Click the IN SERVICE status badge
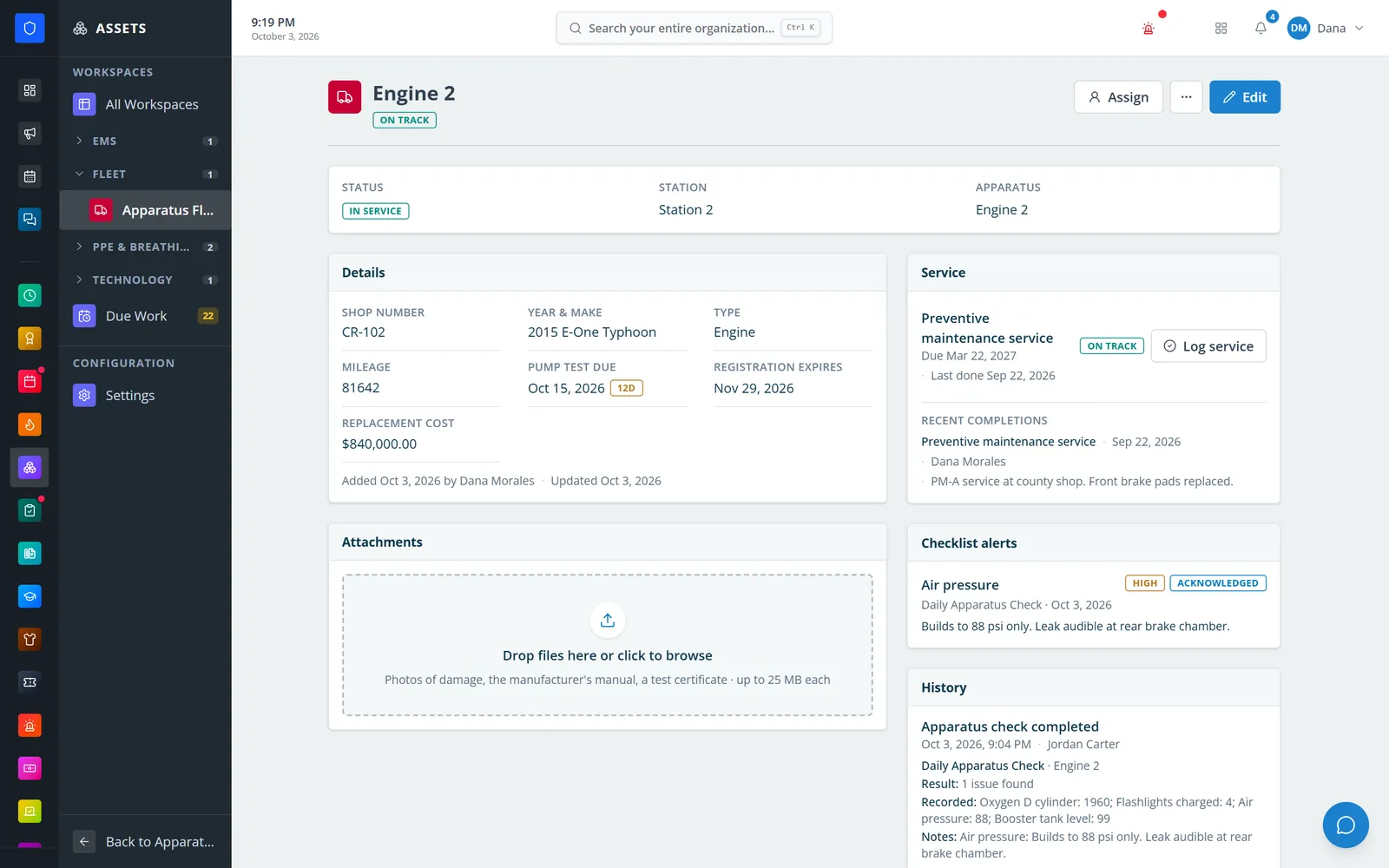Image resolution: width=1389 pixels, height=868 pixels. tap(375, 211)
